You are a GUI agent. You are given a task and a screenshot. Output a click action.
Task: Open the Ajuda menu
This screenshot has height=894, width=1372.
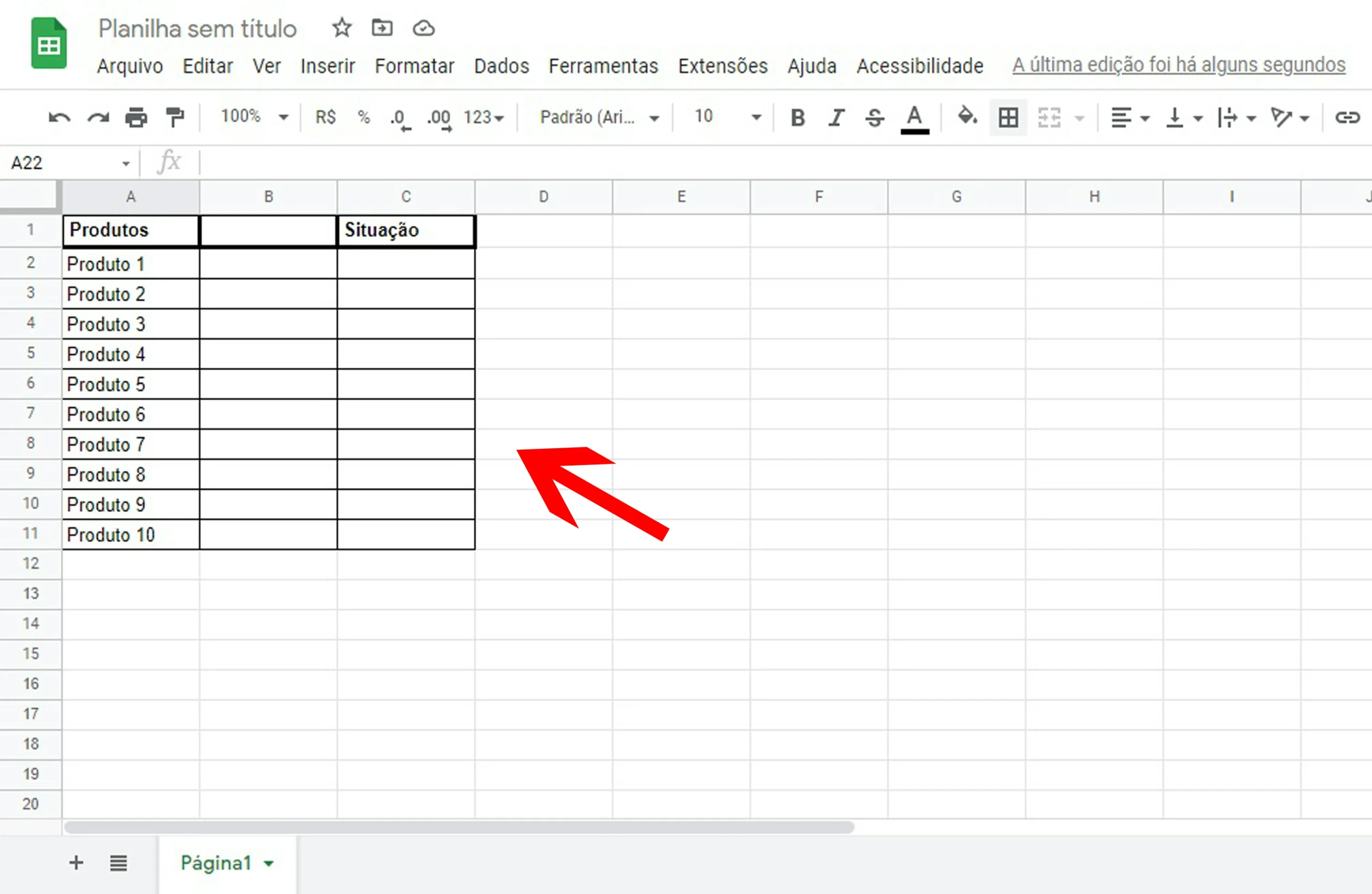(x=811, y=66)
